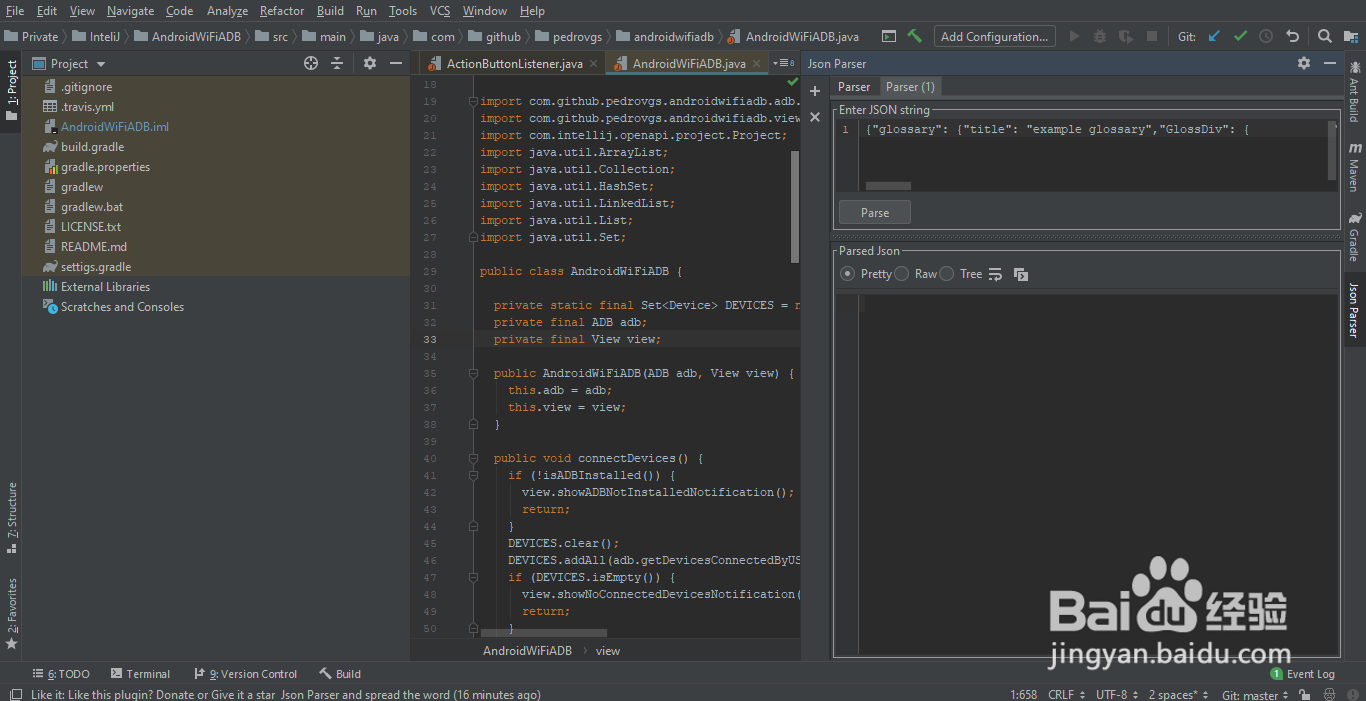The height and width of the screenshot is (701, 1366).
Task: Open the UTF-8 encoding selector
Action: click(x=1116, y=694)
